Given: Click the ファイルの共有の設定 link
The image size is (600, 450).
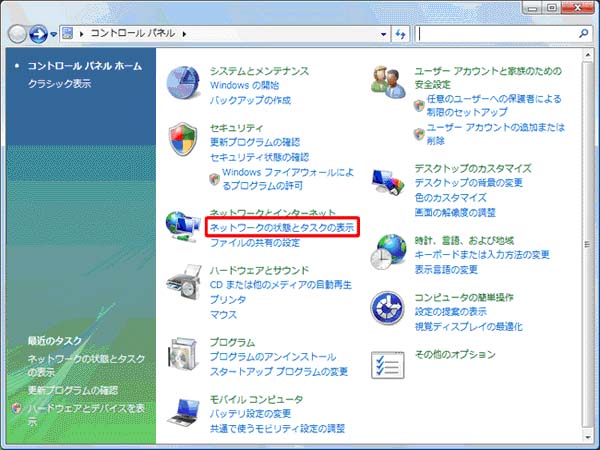Looking at the screenshot, I should point(255,243).
